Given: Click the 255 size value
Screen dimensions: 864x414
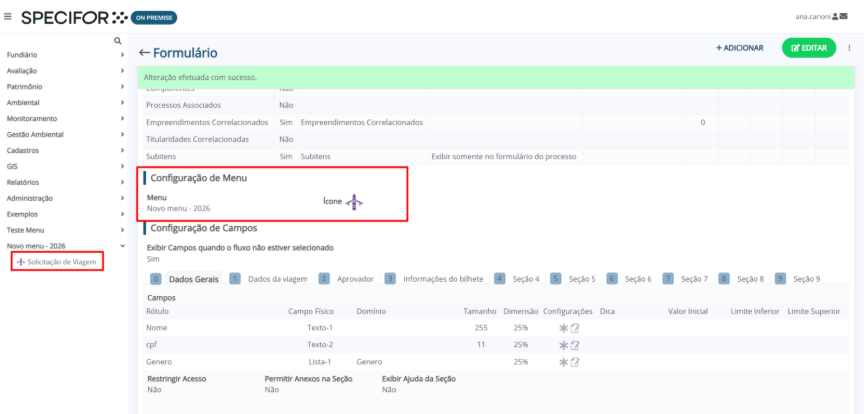Looking at the screenshot, I should click(481, 328).
